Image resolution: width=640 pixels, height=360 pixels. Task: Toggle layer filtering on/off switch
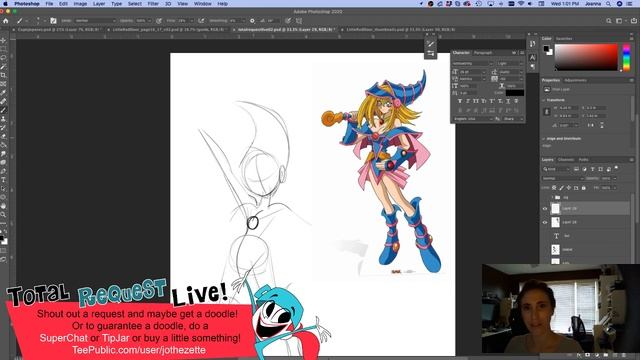616,168
